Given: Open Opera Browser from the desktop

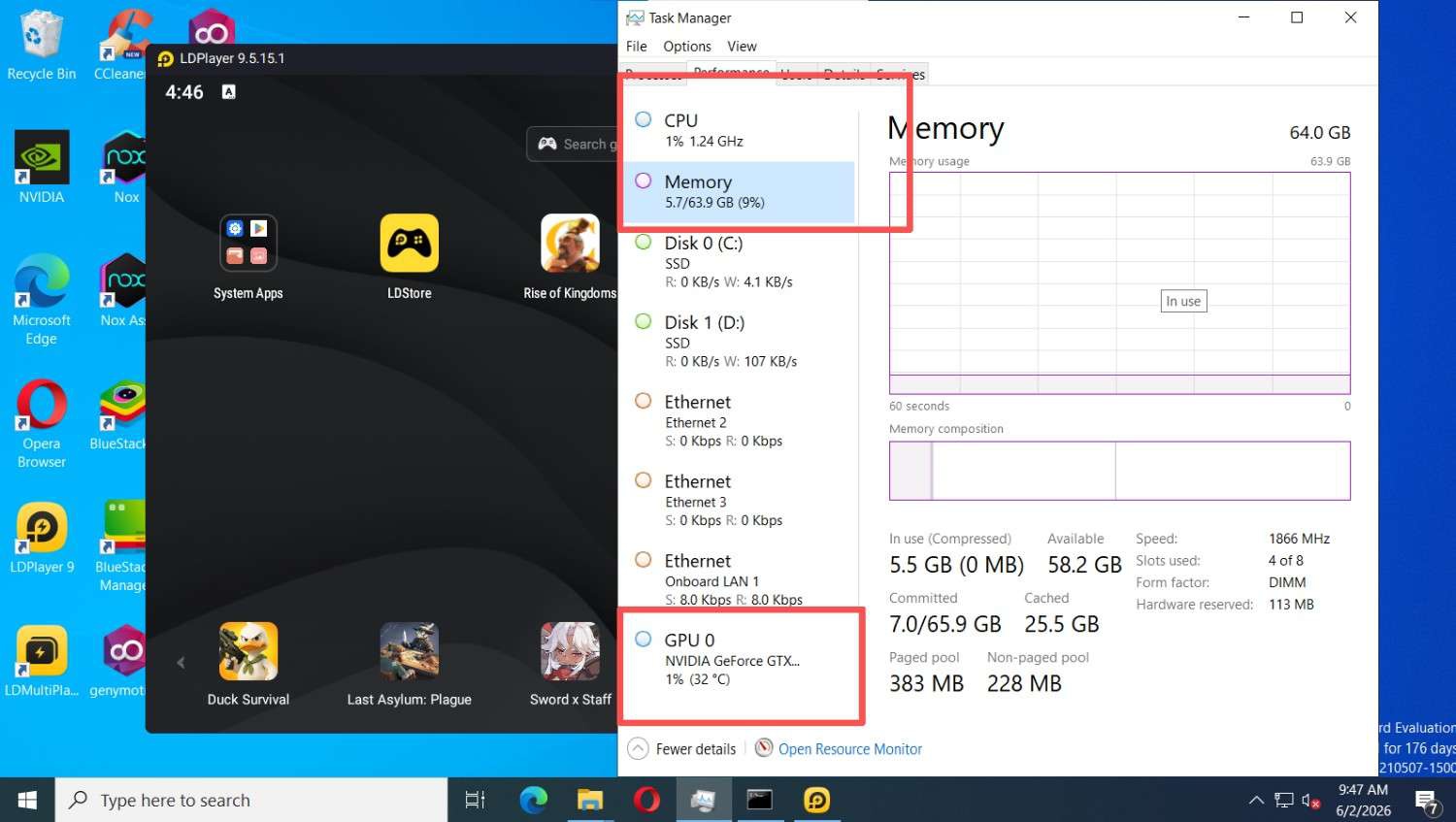Looking at the screenshot, I should pos(42,424).
